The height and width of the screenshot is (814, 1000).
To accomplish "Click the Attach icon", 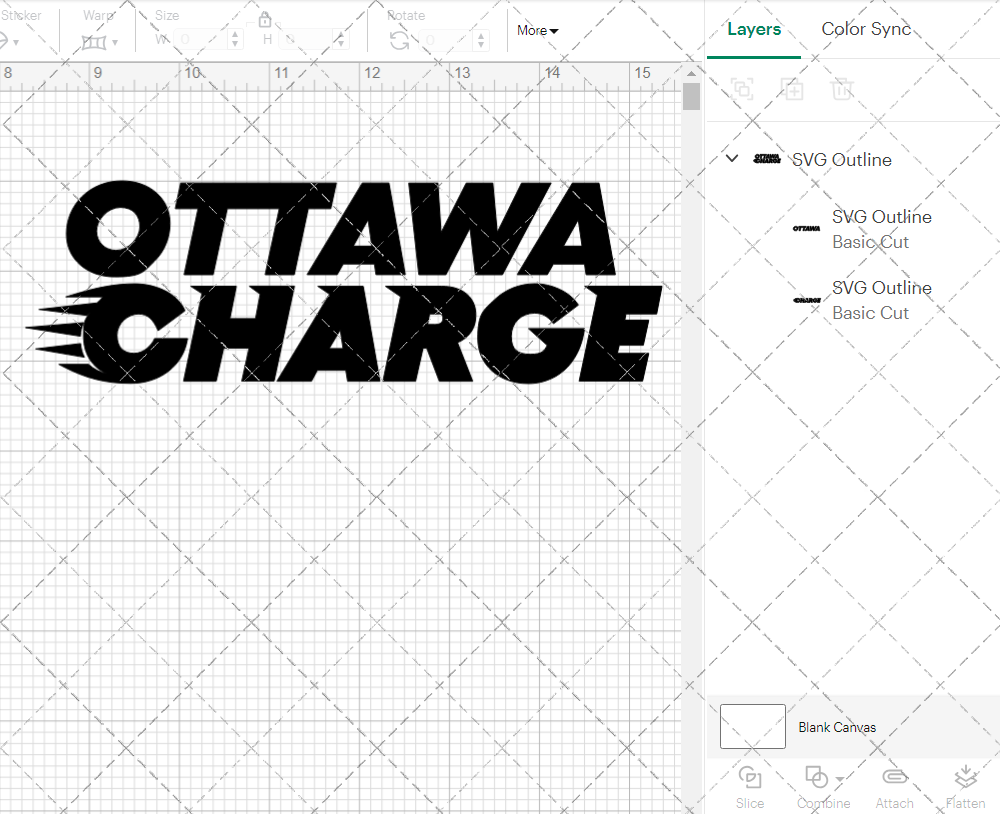I will click(x=894, y=785).
